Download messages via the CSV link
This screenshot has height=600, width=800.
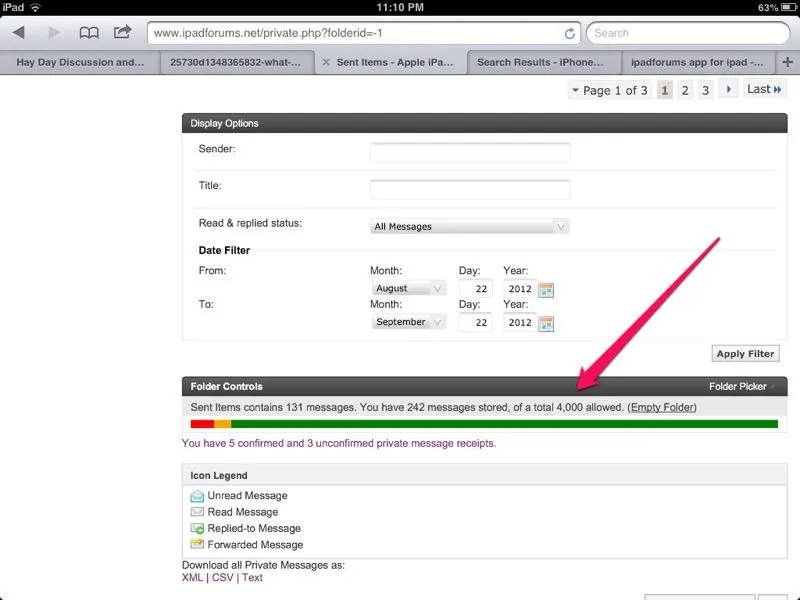(x=221, y=577)
